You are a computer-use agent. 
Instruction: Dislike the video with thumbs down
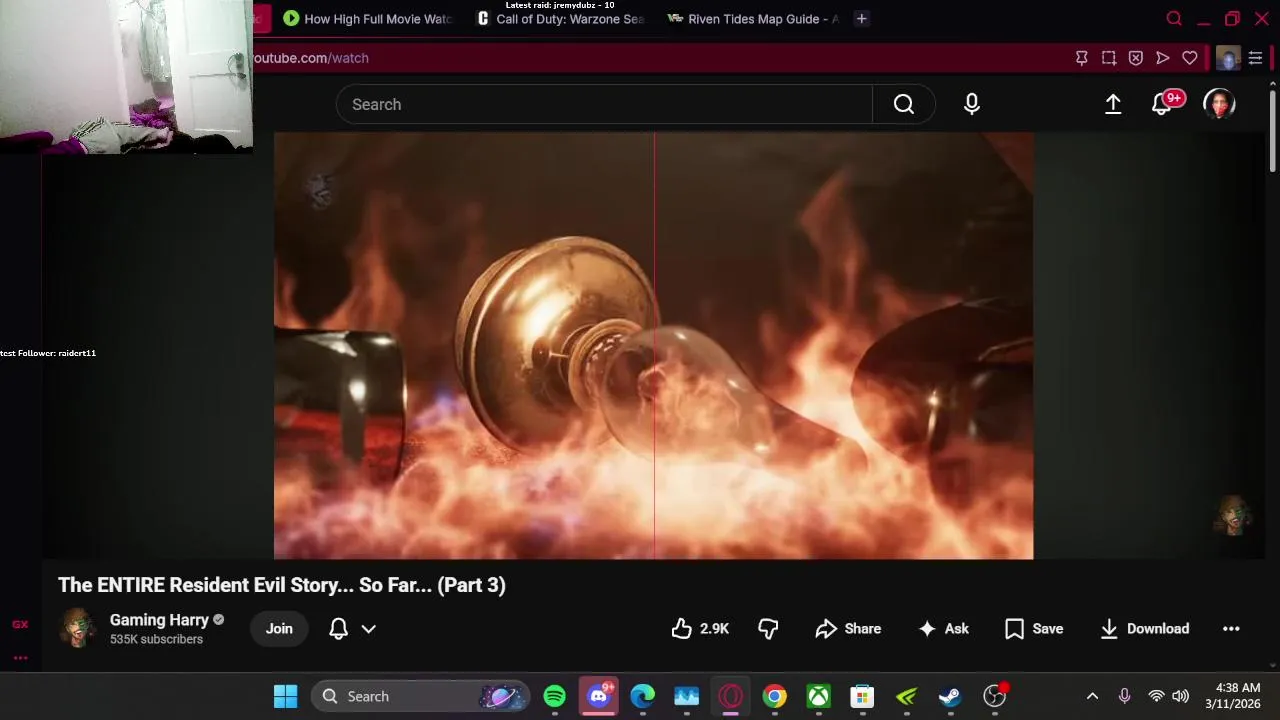click(x=768, y=629)
